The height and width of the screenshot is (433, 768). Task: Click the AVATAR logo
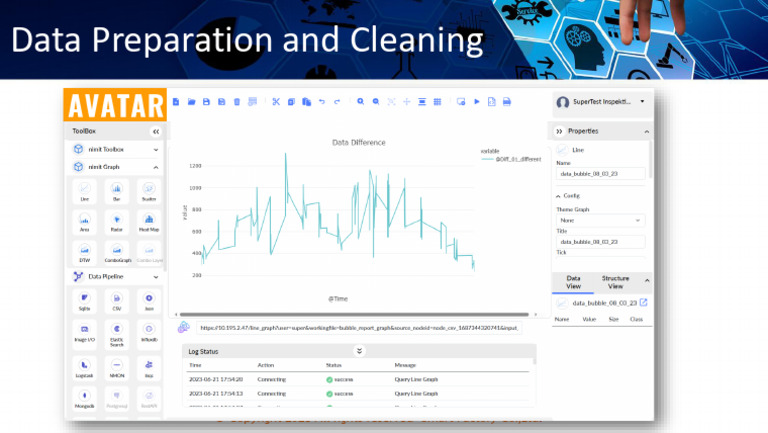pyautogui.click(x=115, y=105)
